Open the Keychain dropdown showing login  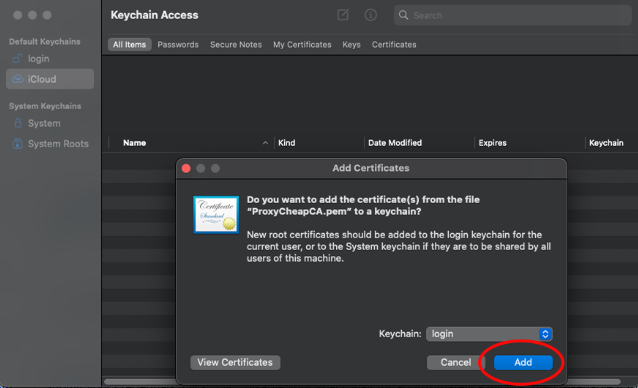(489, 334)
